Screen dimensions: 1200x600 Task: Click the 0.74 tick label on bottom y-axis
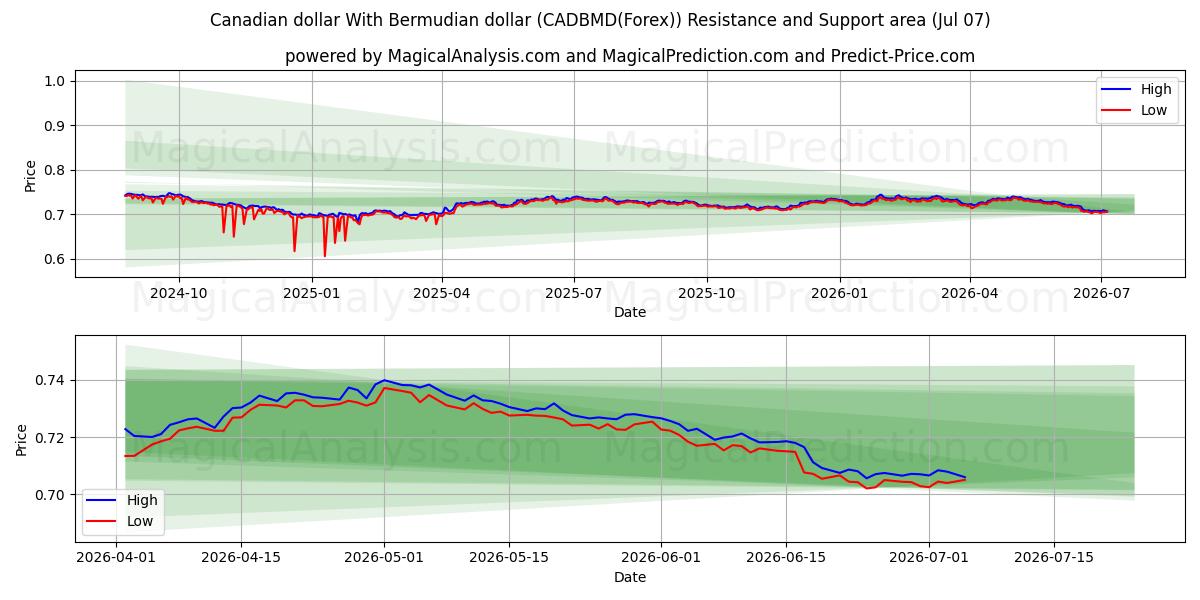(x=51, y=381)
